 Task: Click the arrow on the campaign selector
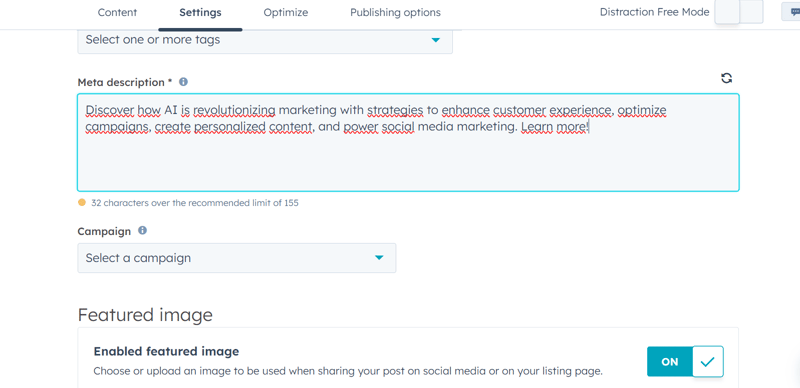click(x=379, y=258)
